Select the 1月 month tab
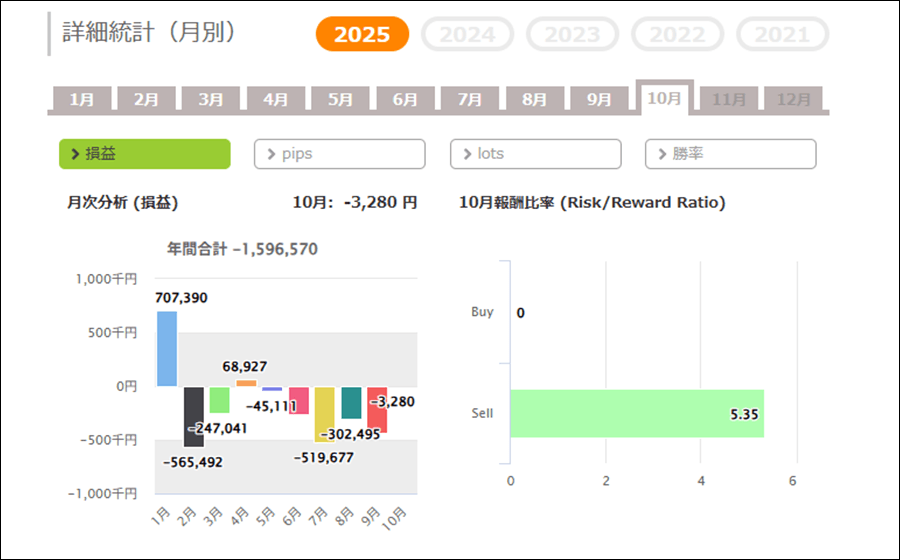Viewport: 900px width, 560px height. click(82, 100)
